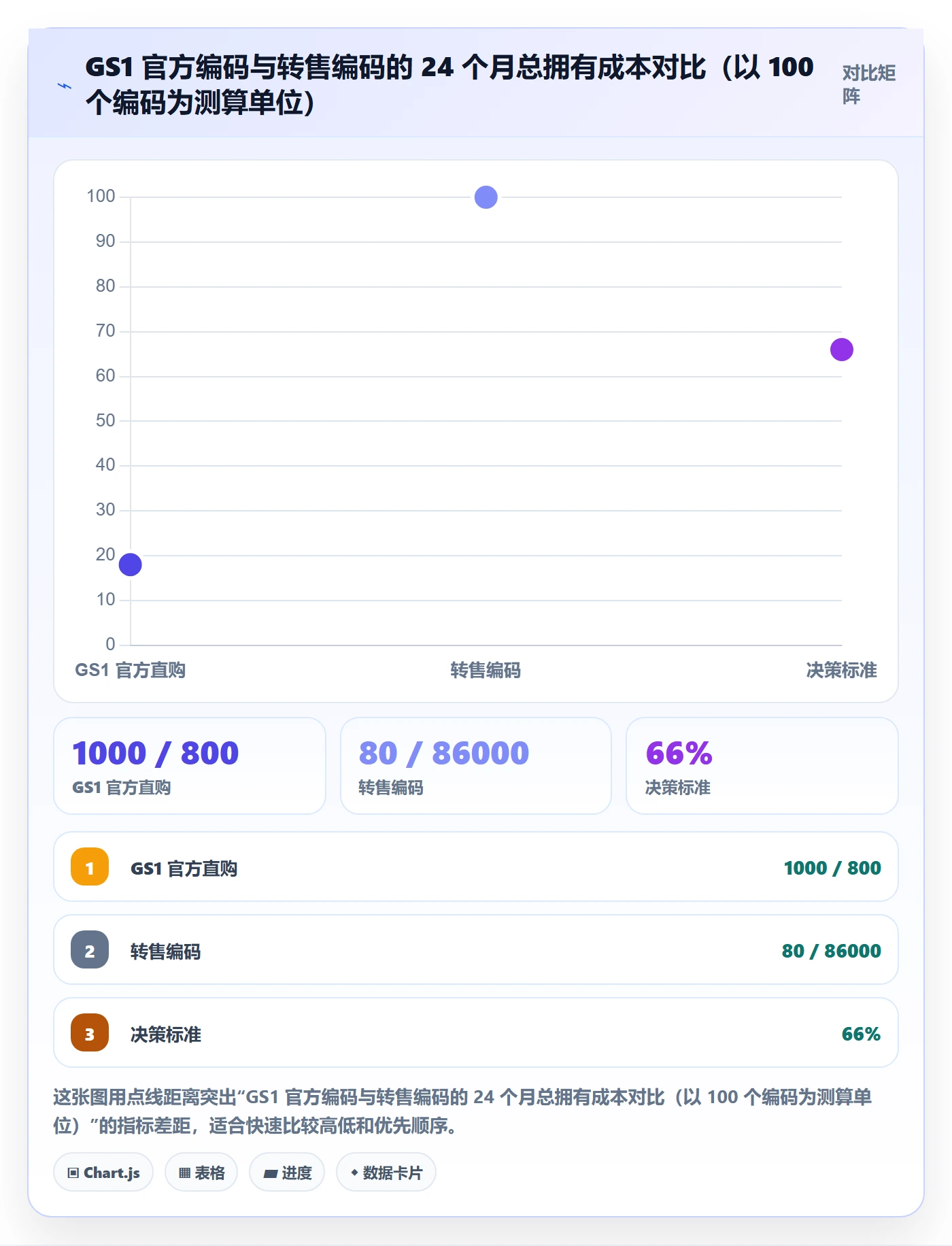The height and width of the screenshot is (1246, 952).
Task: Click the orange rank 1 badge
Action: (90, 867)
